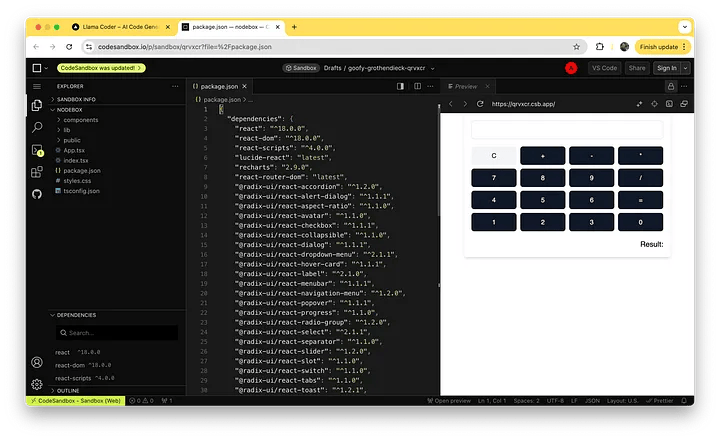Image resolution: width=720 pixels, height=440 pixels.
Task: Open App.tsx in the file explorer
Action: tap(75, 150)
